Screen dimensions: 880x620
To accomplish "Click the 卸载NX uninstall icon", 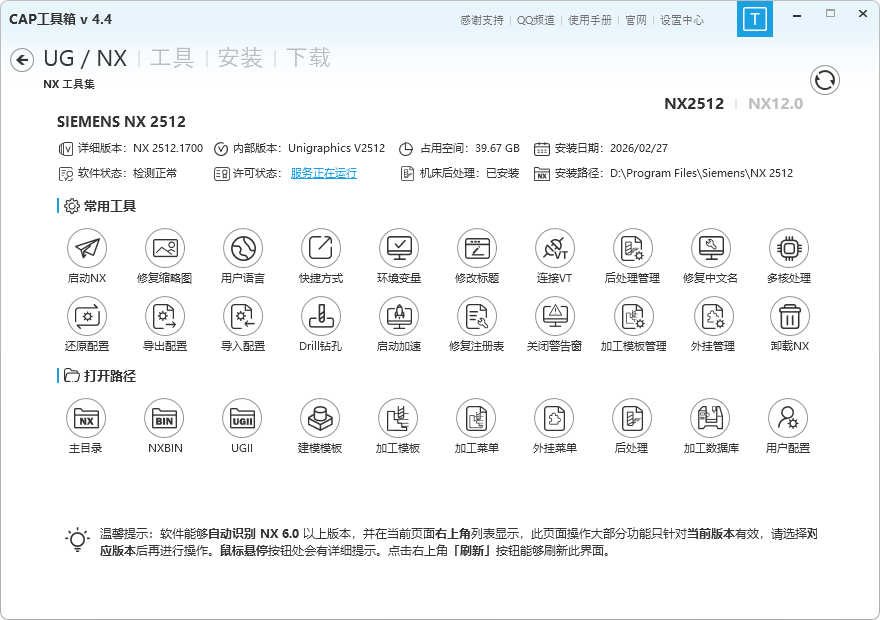I will pos(790,323).
